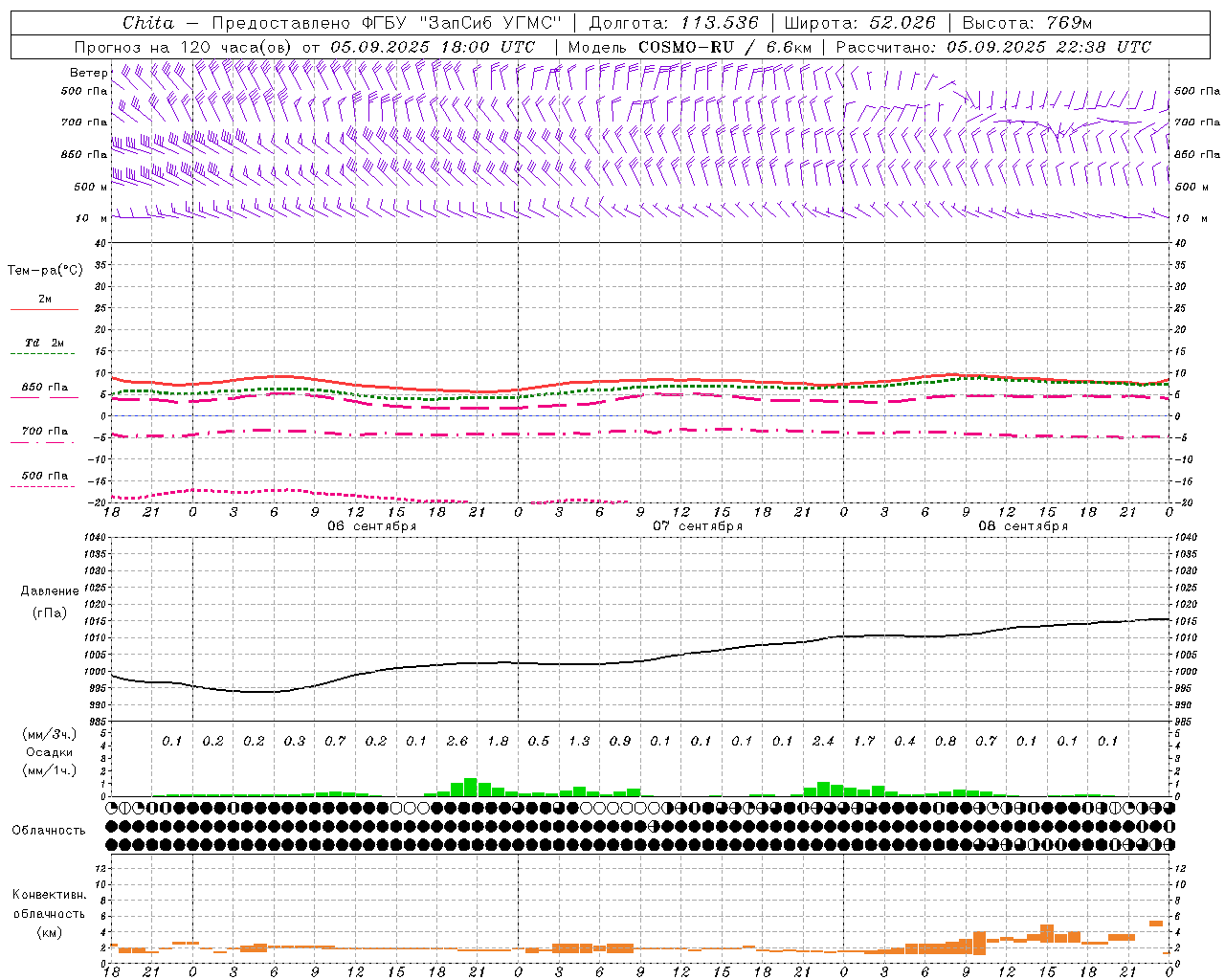Click the "(мм/1ч.)" hourly precipitation unit label
Image resolution: width=1225 pixels, height=980 pixels.
50,770
